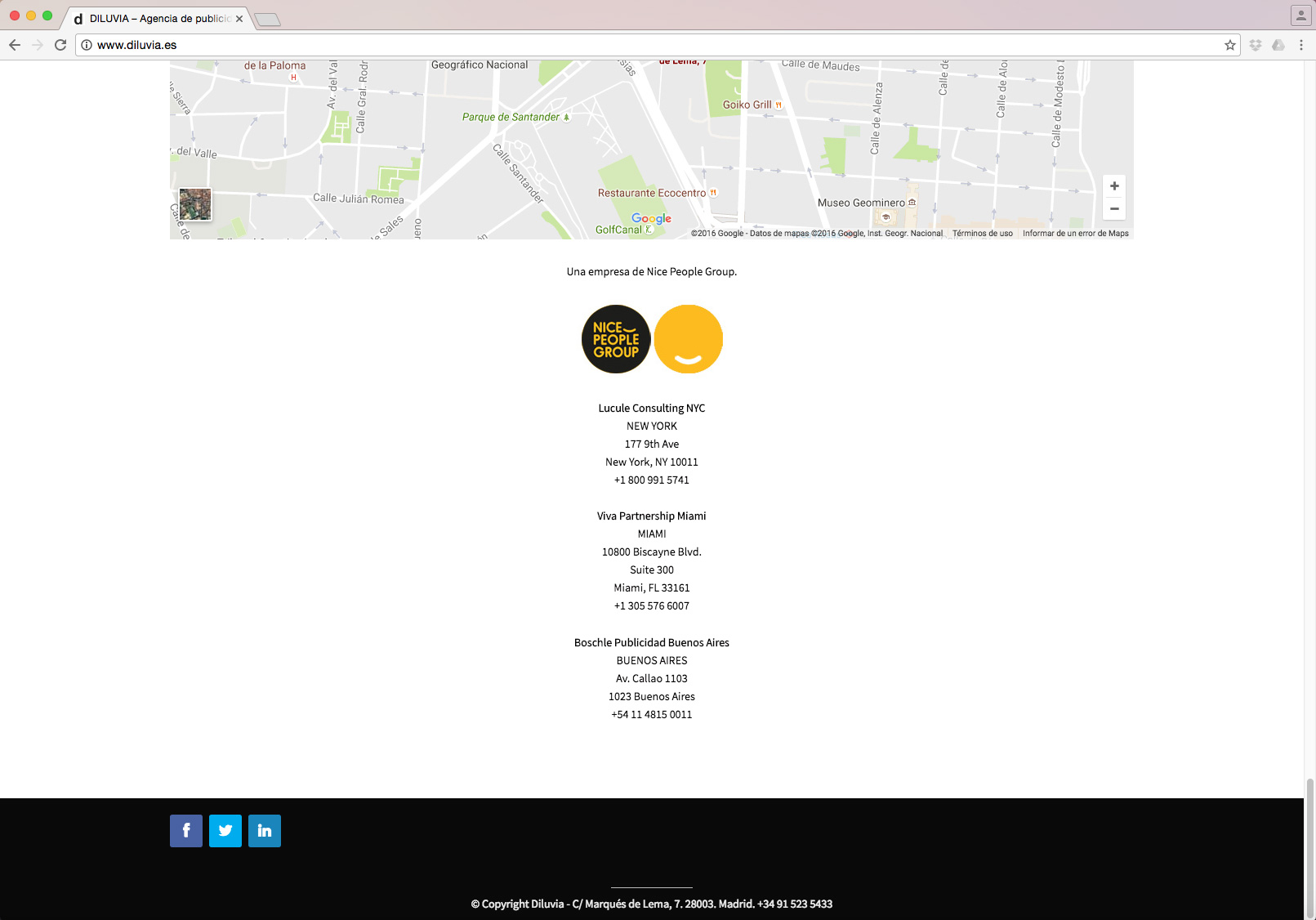Click the Google Drive extension icon
The width and height of the screenshot is (1316, 920).
1278,45
